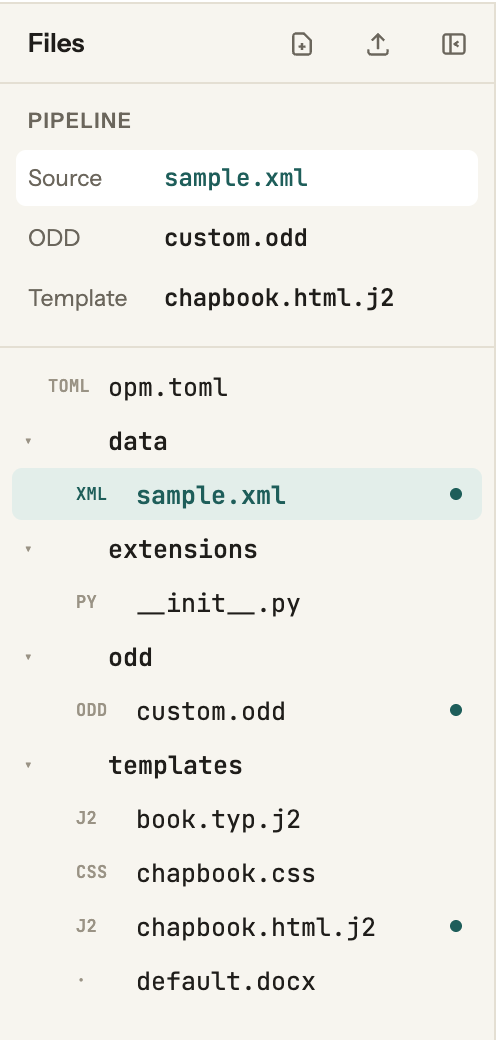Collapse the data folder
Viewport: 496px width, 1040px height.
click(29, 441)
